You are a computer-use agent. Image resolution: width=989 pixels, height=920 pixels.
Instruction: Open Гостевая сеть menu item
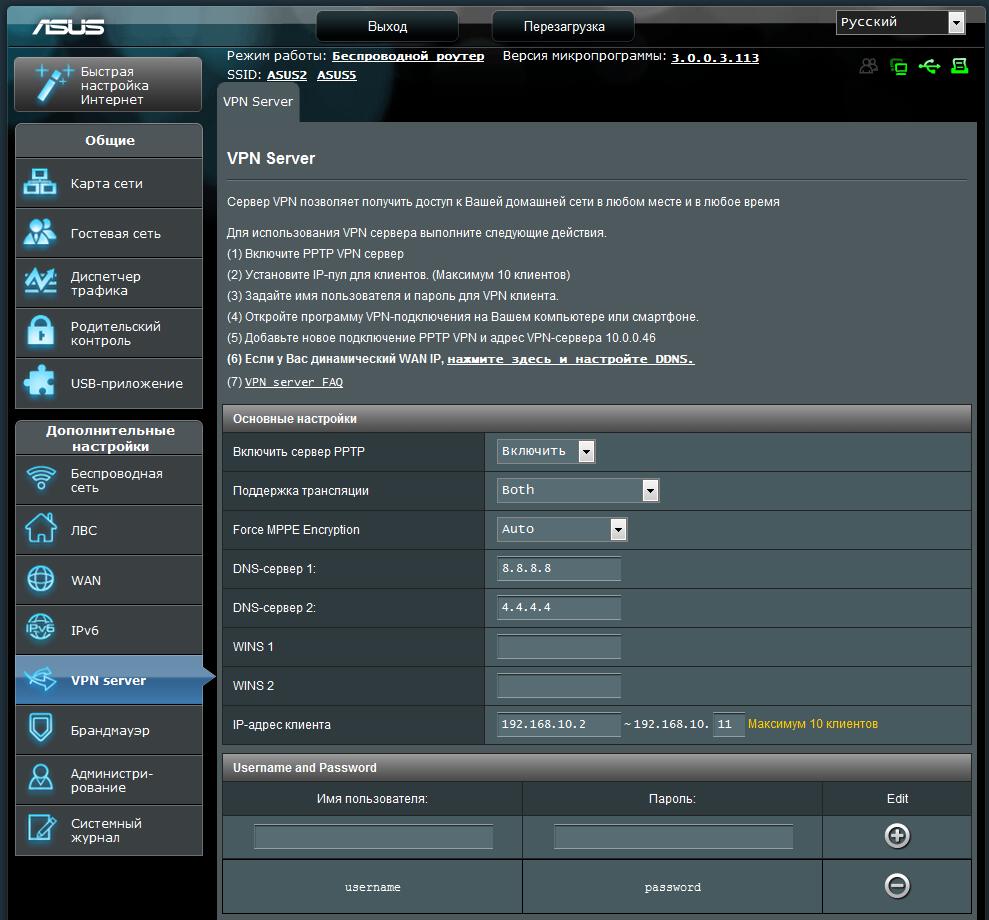pos(109,233)
